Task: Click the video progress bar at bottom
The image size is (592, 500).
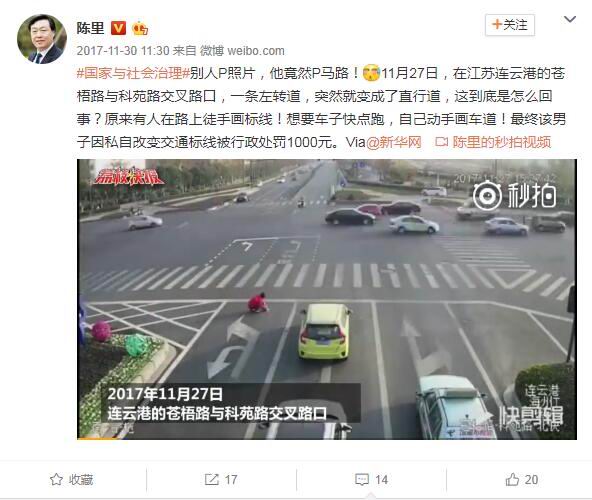Action: click(327, 438)
